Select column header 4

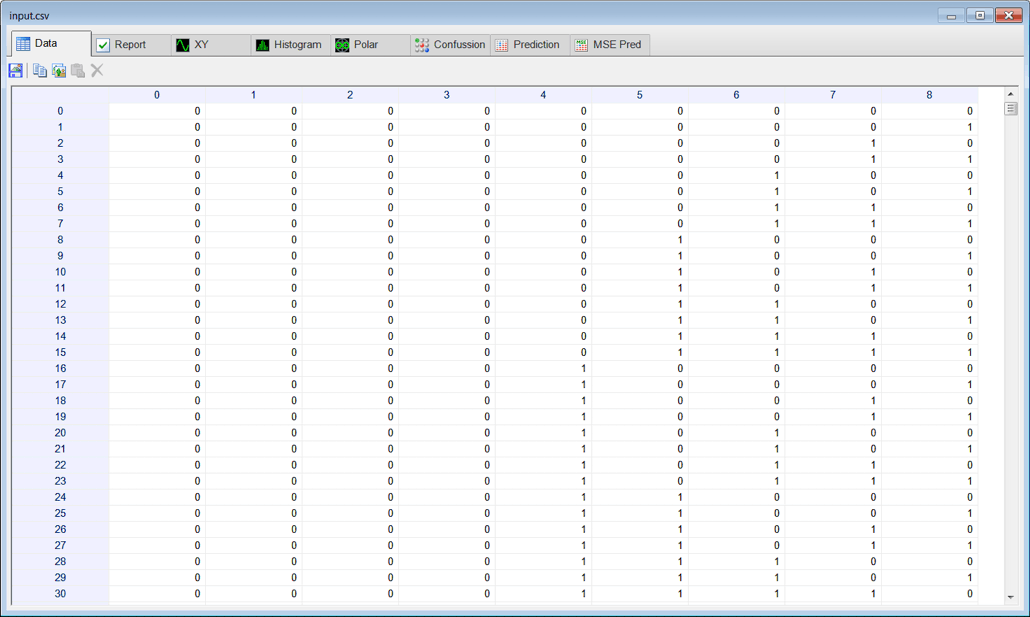543,95
